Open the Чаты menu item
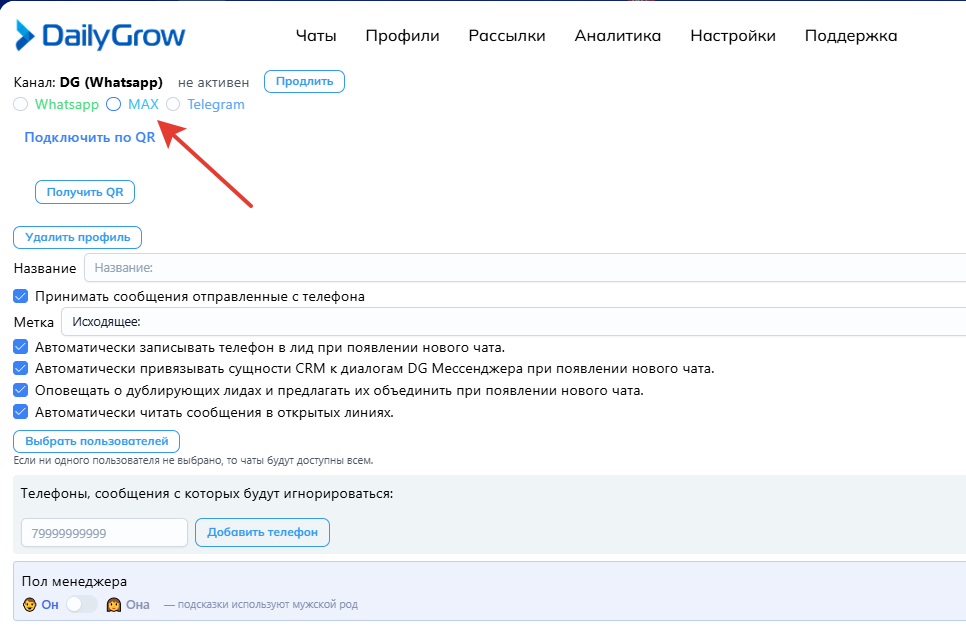Viewport: 966px width, 643px height. (x=316, y=36)
